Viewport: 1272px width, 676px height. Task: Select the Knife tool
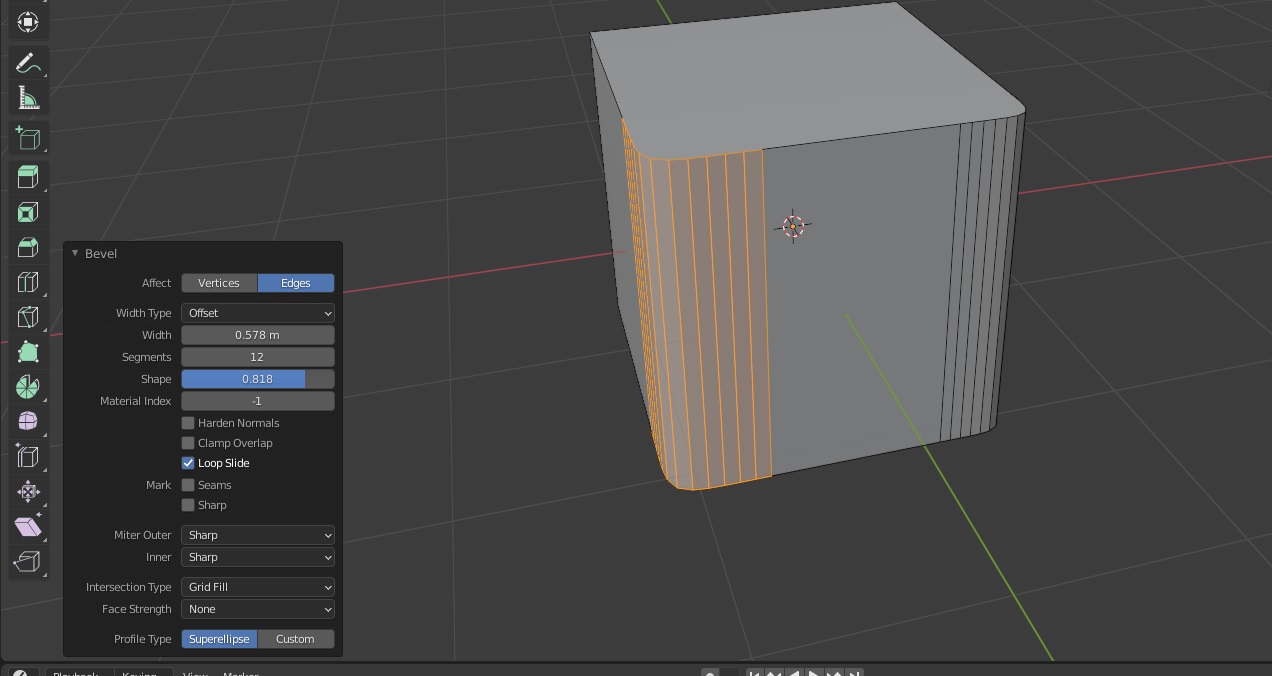[28, 317]
